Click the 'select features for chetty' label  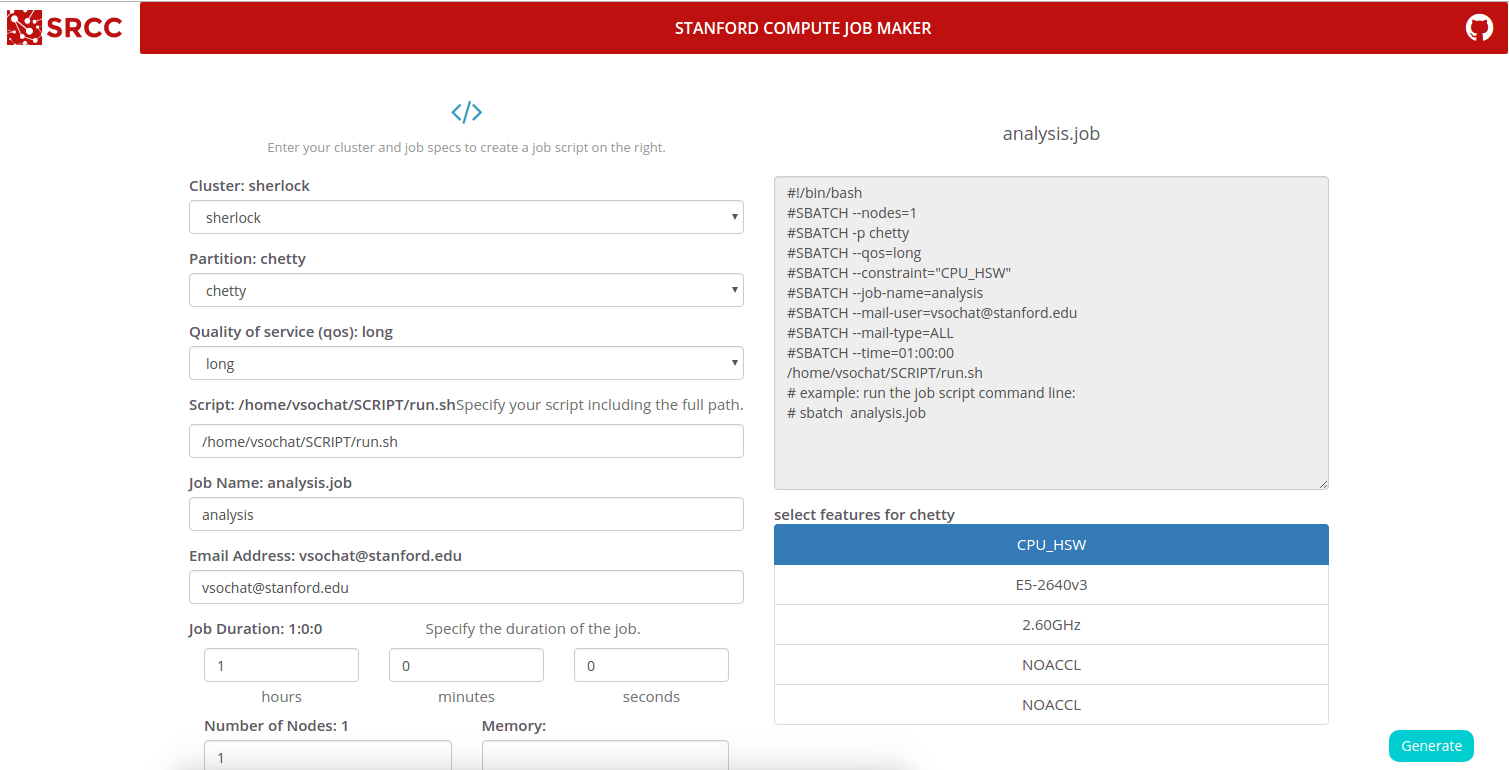(x=864, y=515)
